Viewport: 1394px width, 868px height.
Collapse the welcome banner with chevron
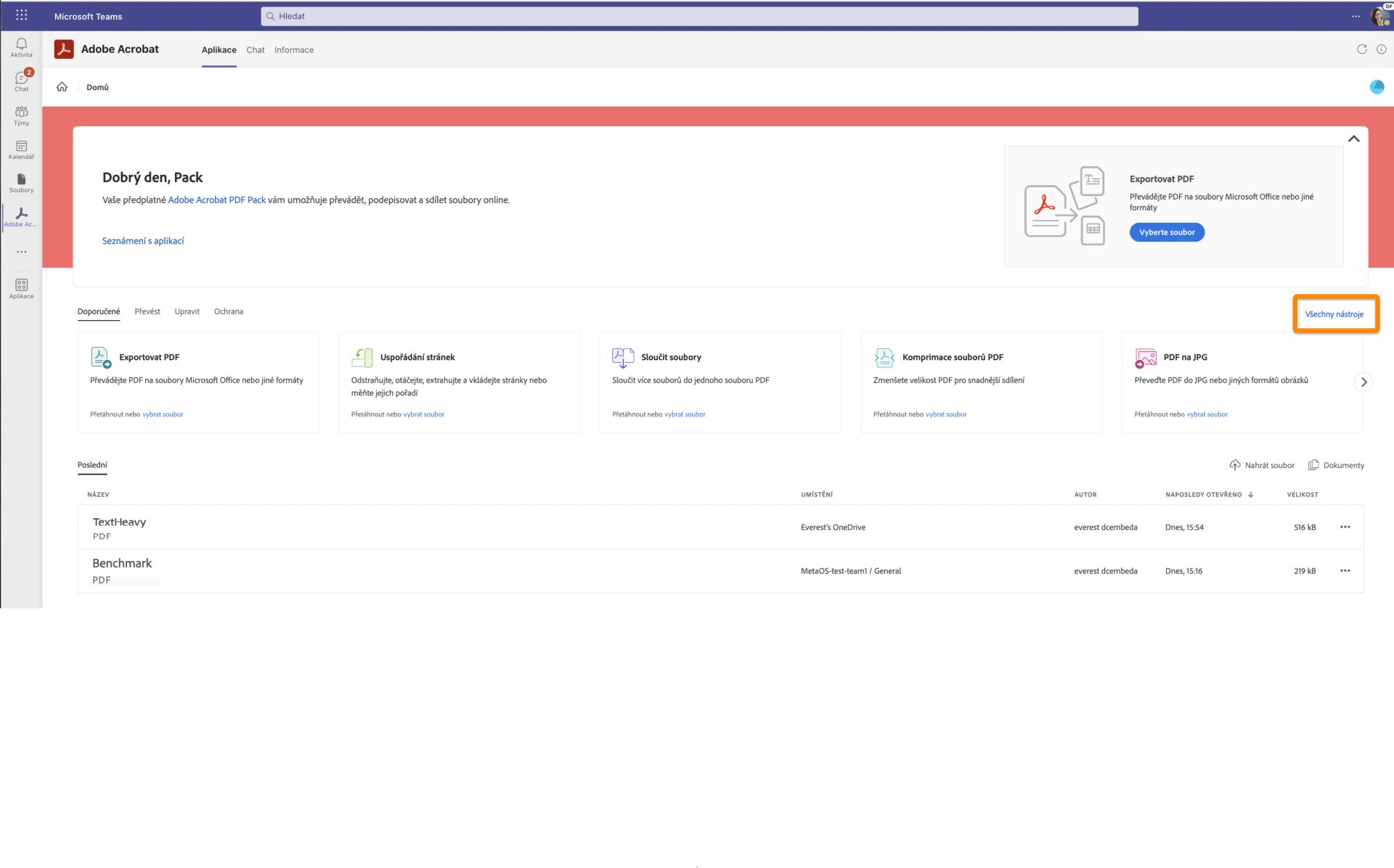(x=1353, y=139)
